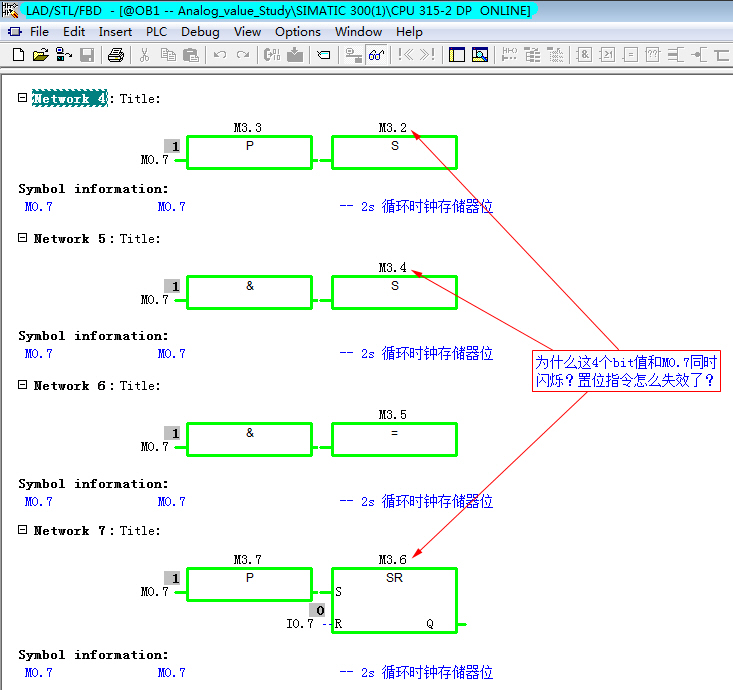Image resolution: width=733 pixels, height=690 pixels.
Task: Open the File menu
Action: 39,32
